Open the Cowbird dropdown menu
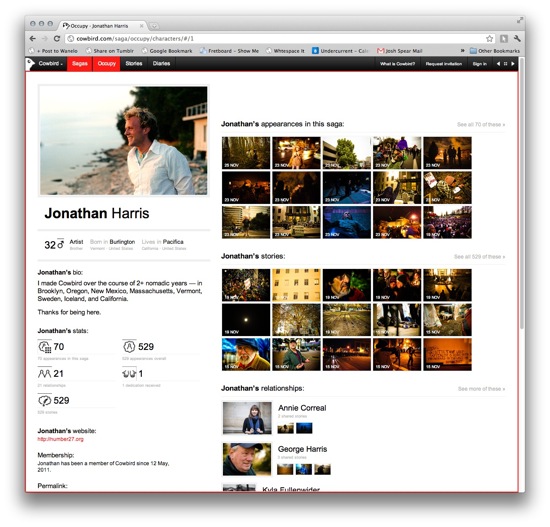This screenshot has height=527, width=550. point(51,64)
